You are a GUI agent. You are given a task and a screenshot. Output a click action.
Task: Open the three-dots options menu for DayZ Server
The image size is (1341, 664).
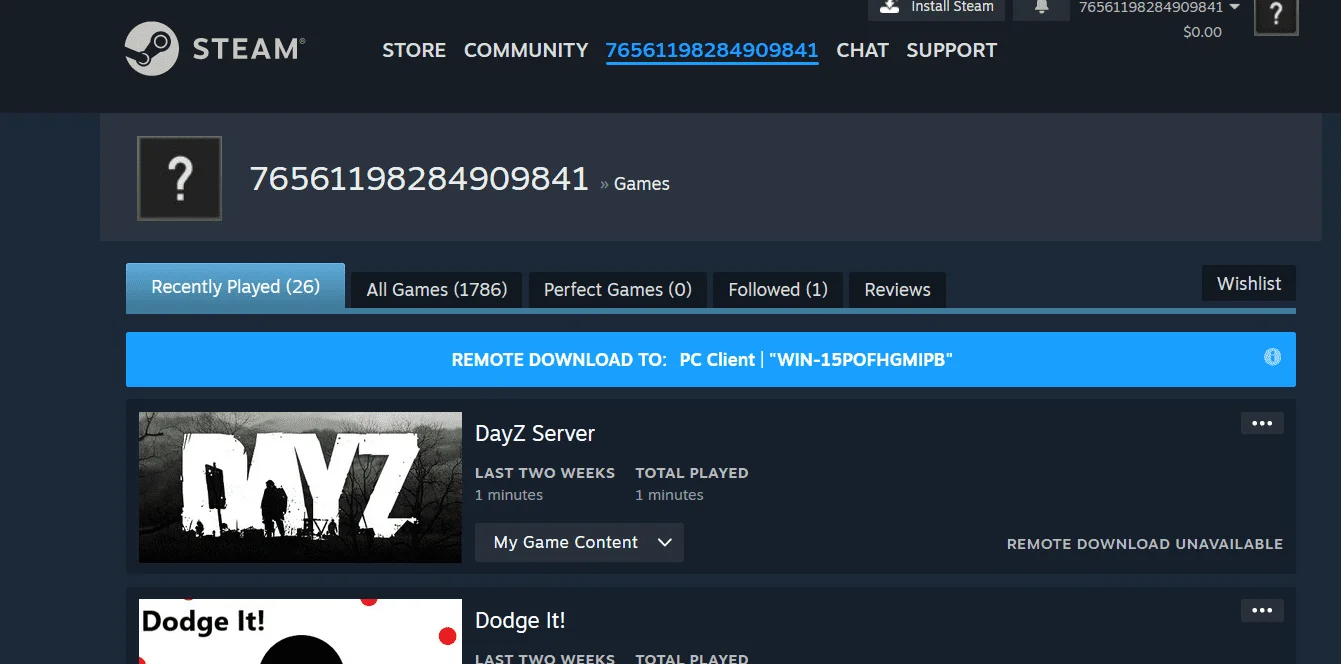tap(1262, 423)
